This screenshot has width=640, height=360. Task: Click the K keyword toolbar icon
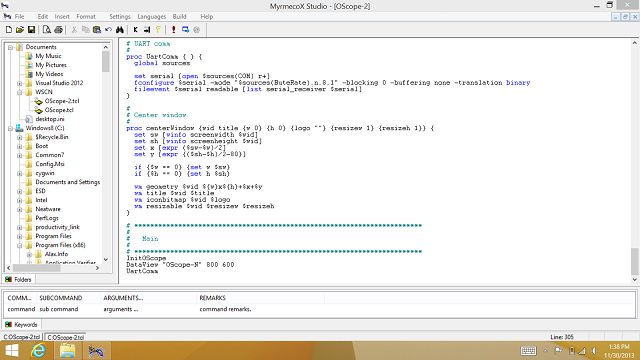pyautogui.click(x=136, y=29)
